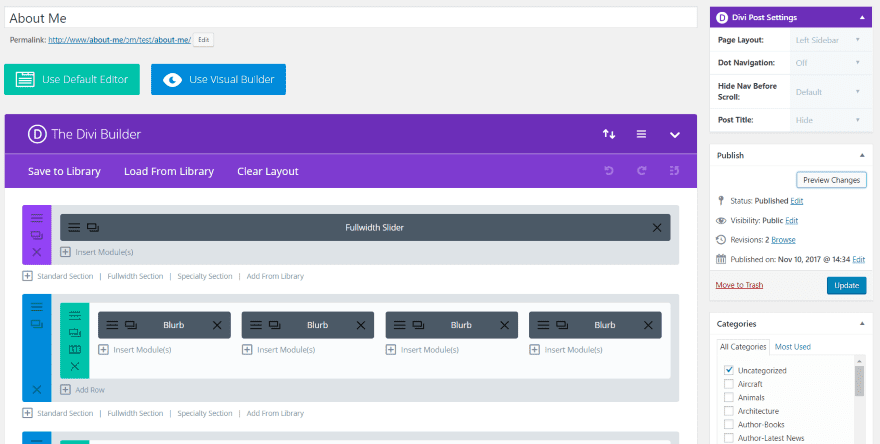Delete the first Blurb module
The image size is (880, 444).
coord(217,325)
